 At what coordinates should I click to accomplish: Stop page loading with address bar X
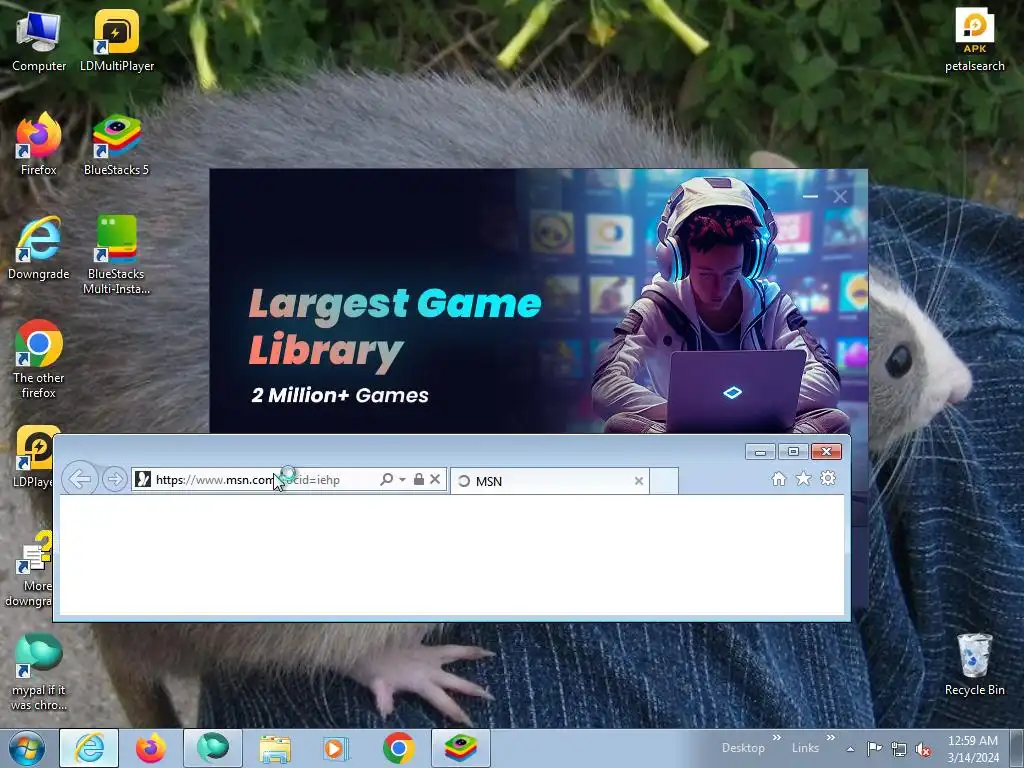(x=435, y=479)
